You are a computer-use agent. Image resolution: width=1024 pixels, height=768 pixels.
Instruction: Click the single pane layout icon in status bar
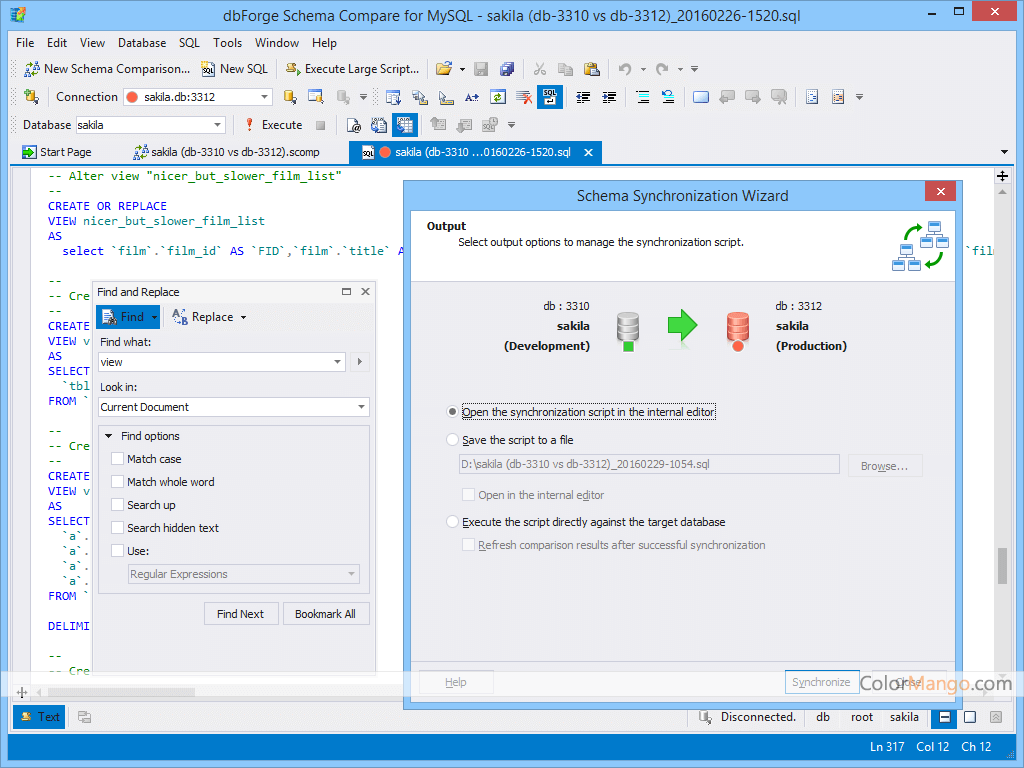point(970,717)
